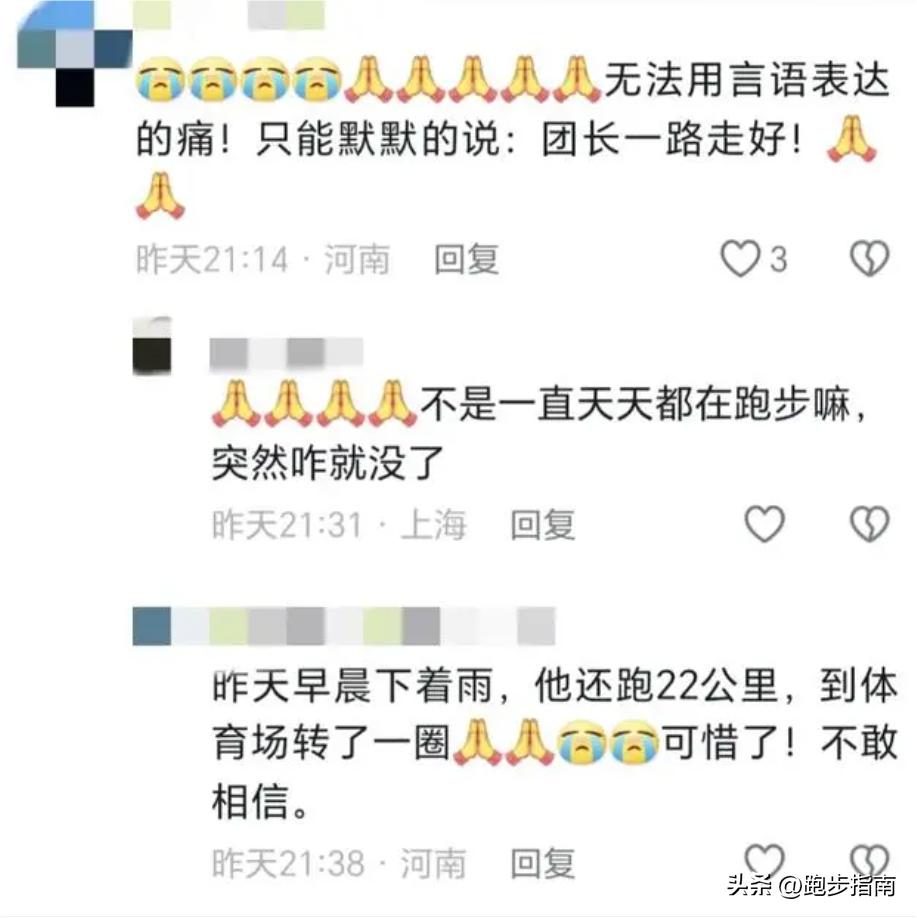Image resolution: width=917 pixels, height=918 pixels.
Task: Dislike the 21:38 河南 reply
Action: 870,861
